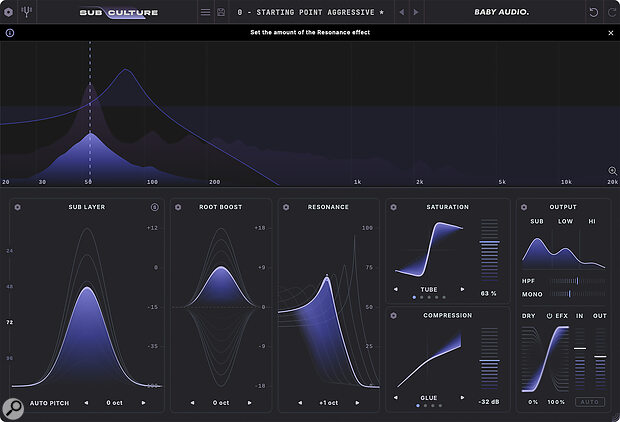This screenshot has width=620, height=422.
Task: Decrease Sub Layer octave with left arrow
Action: tap(86, 403)
